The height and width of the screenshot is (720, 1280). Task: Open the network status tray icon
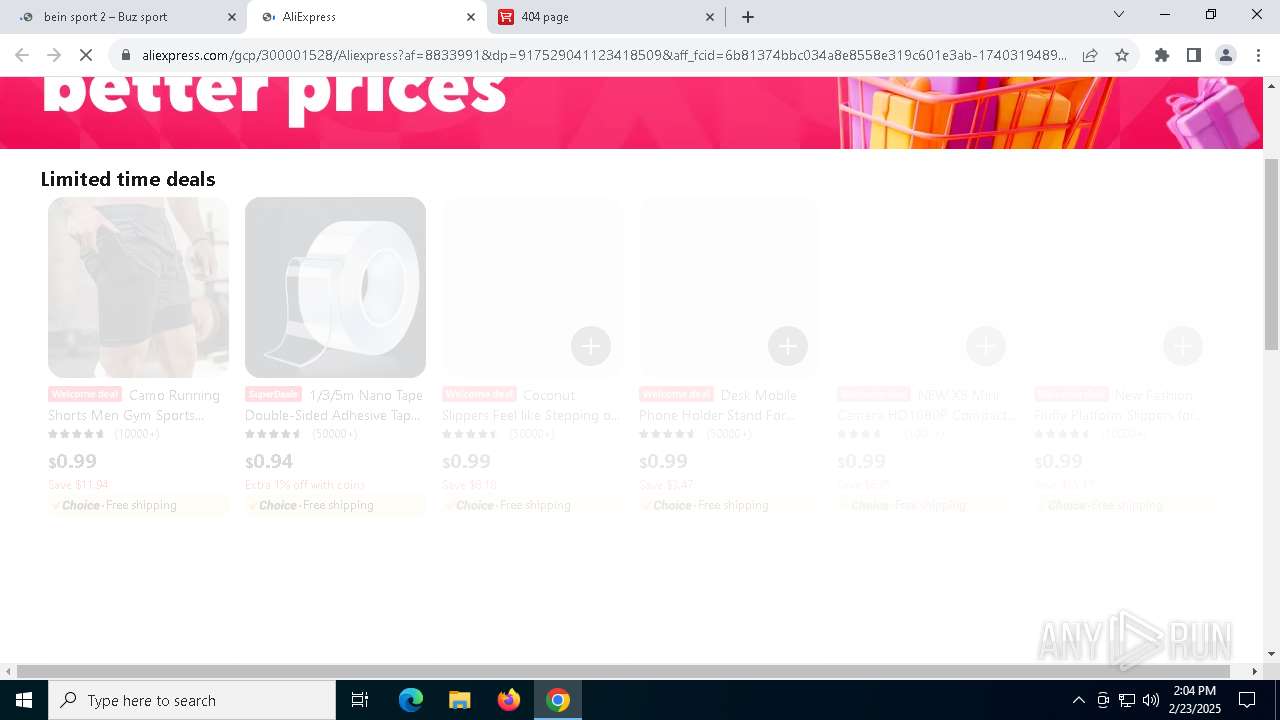point(1127,700)
